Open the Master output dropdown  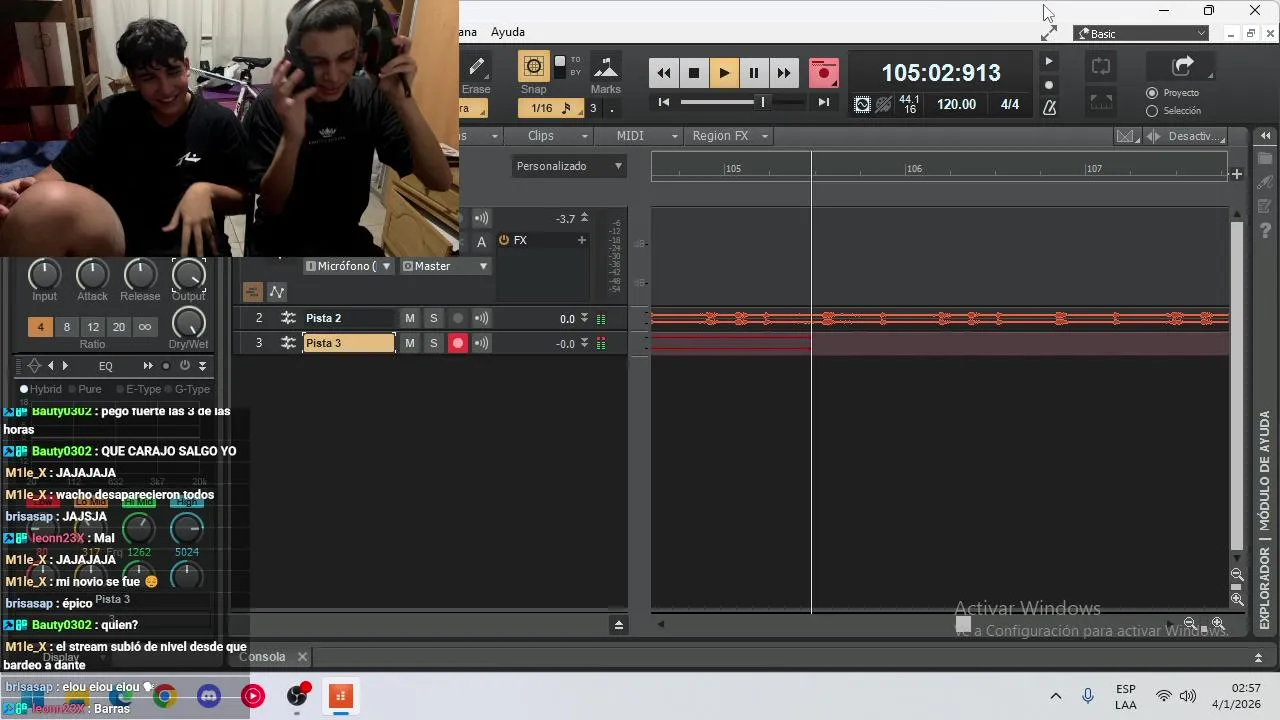tap(444, 266)
